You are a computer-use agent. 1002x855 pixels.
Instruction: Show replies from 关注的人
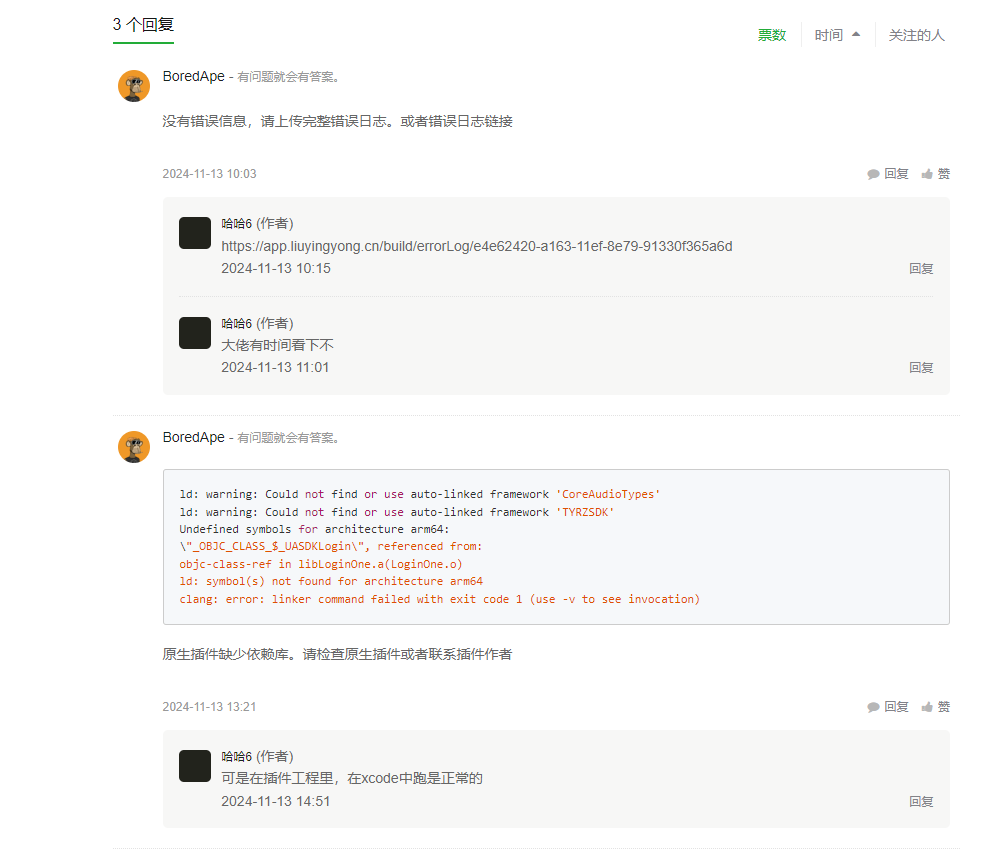coord(916,35)
